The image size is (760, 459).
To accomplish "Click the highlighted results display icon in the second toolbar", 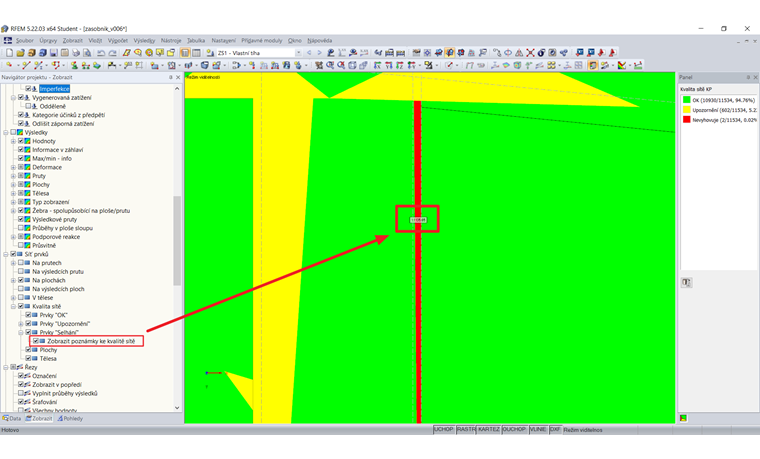I will click(593, 65).
